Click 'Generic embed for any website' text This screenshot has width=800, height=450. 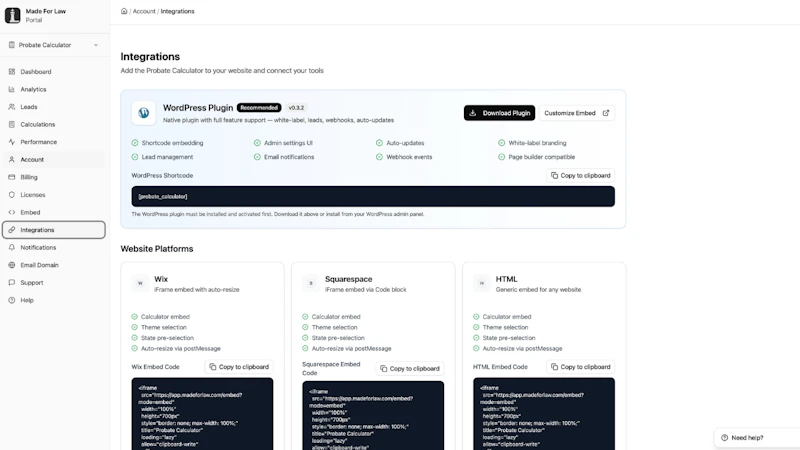tap(538, 290)
